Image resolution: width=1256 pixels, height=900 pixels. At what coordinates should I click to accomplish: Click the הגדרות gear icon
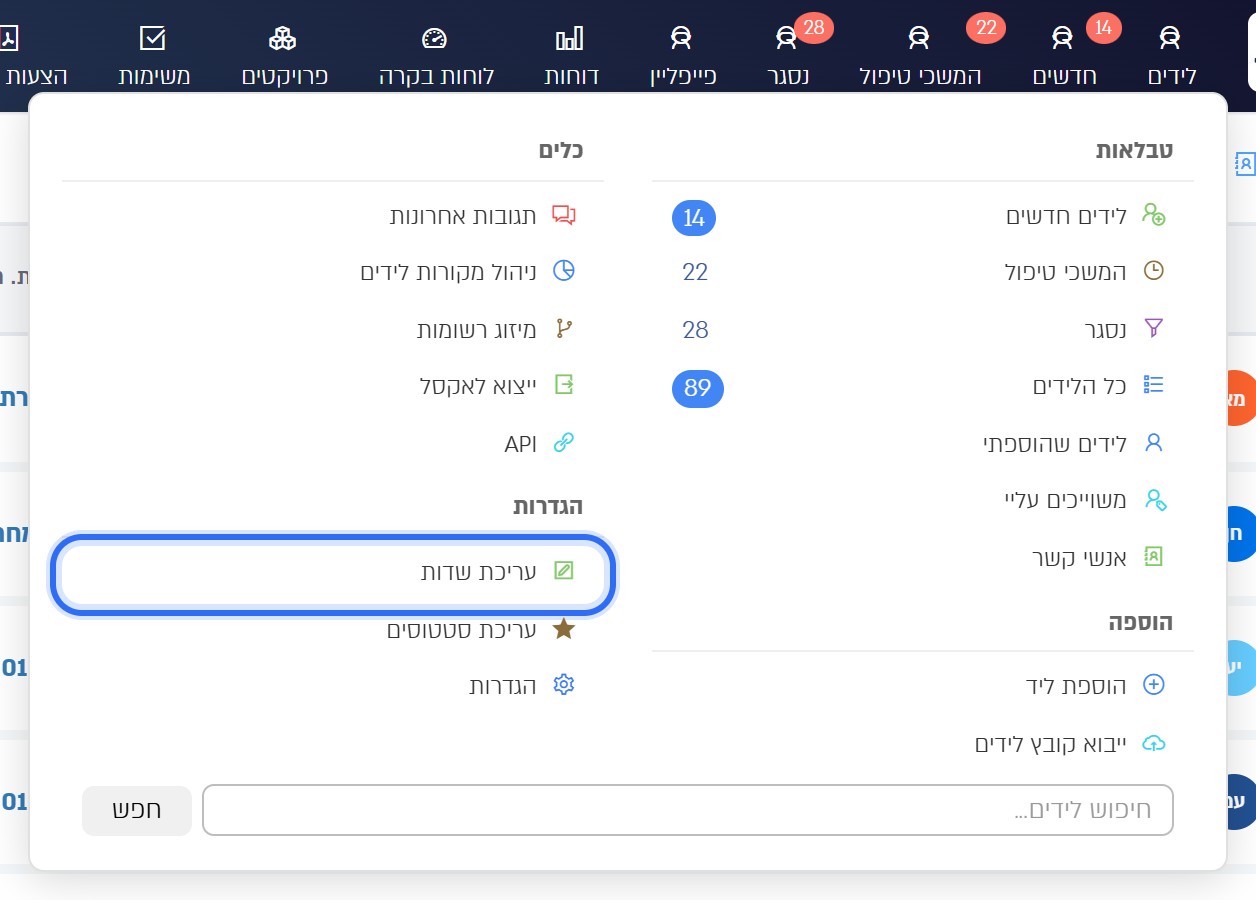click(x=564, y=685)
